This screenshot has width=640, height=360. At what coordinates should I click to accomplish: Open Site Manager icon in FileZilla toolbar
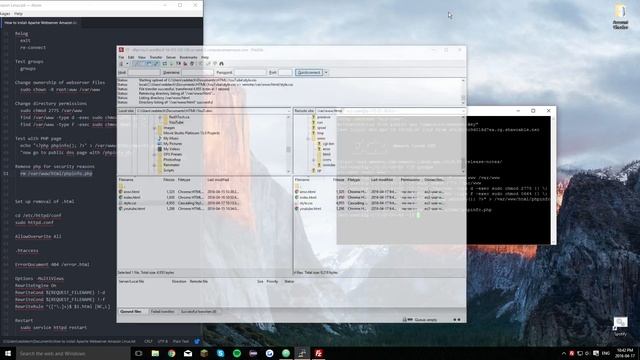tap(121, 64)
